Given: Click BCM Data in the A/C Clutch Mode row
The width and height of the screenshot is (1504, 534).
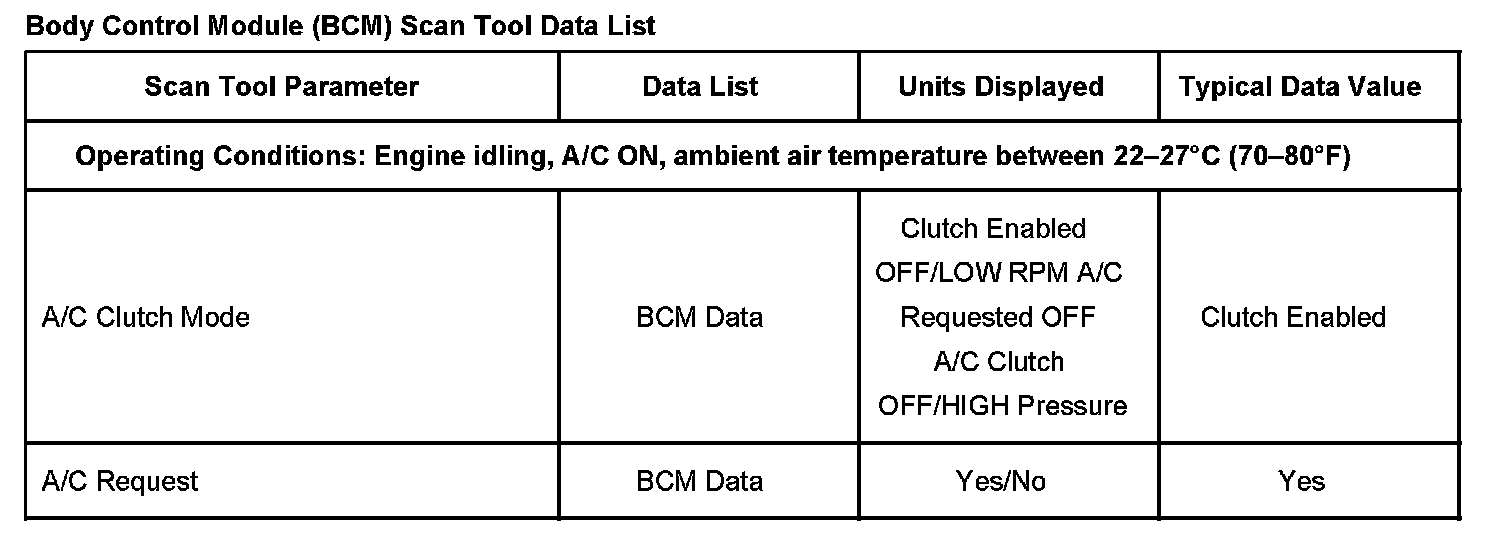Looking at the screenshot, I should (x=700, y=318).
